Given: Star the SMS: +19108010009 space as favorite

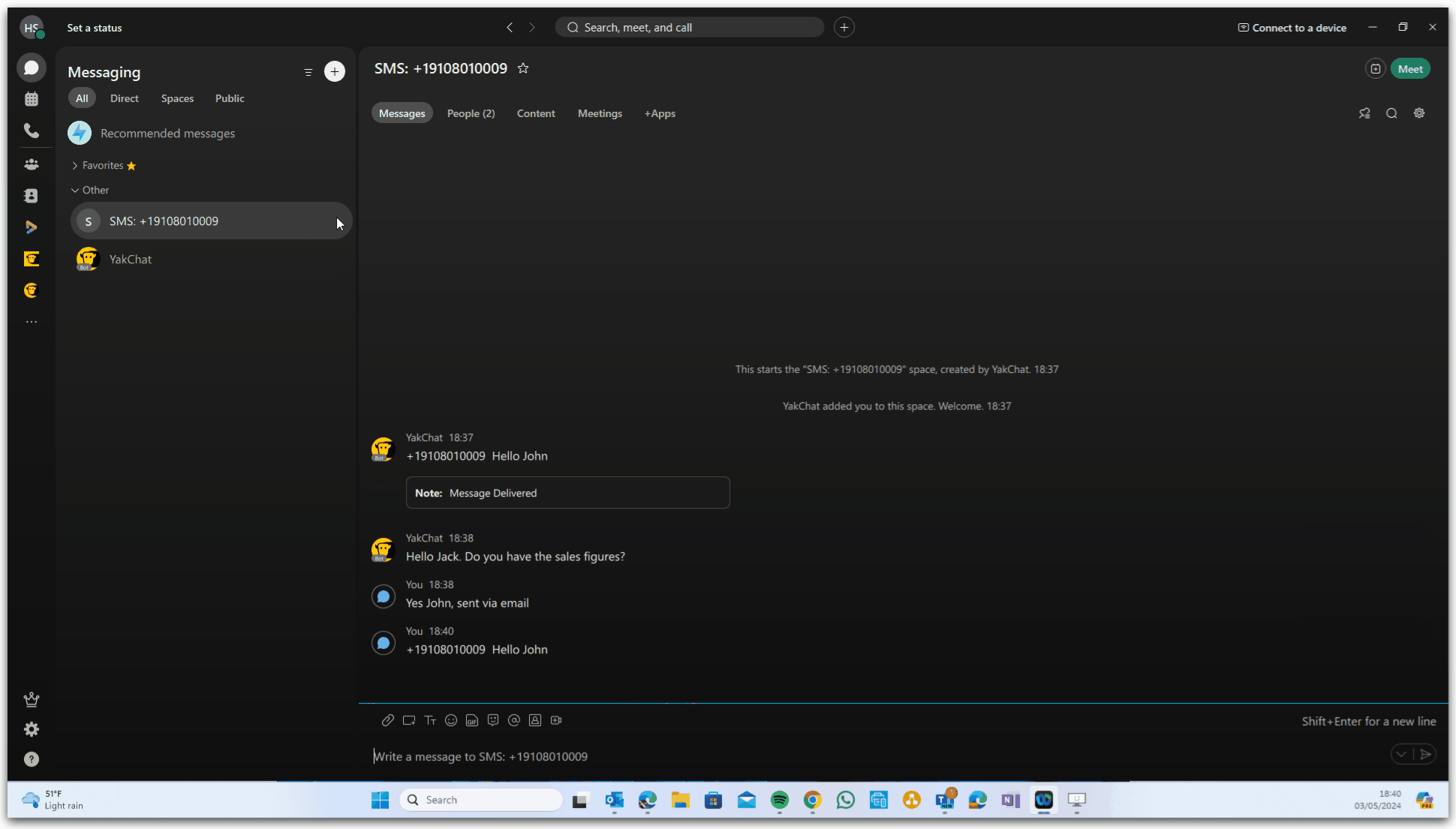Looking at the screenshot, I should [x=523, y=68].
